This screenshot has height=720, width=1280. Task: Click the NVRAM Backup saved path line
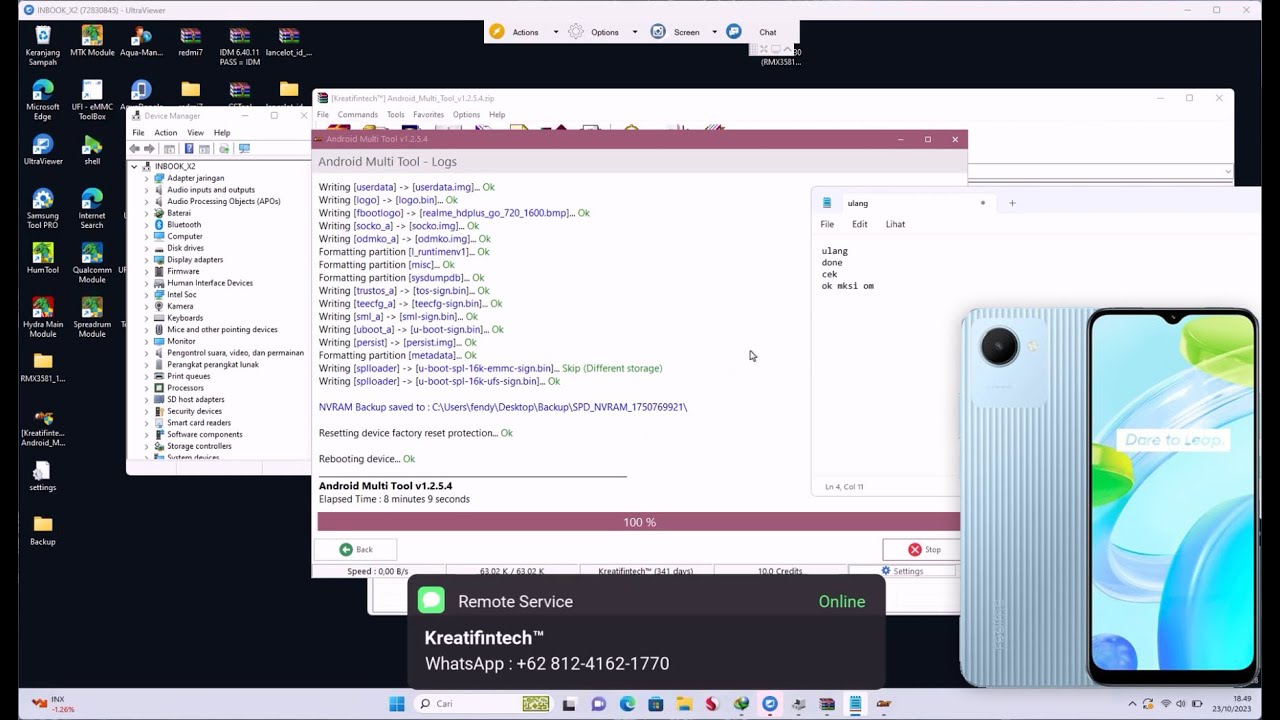503,407
